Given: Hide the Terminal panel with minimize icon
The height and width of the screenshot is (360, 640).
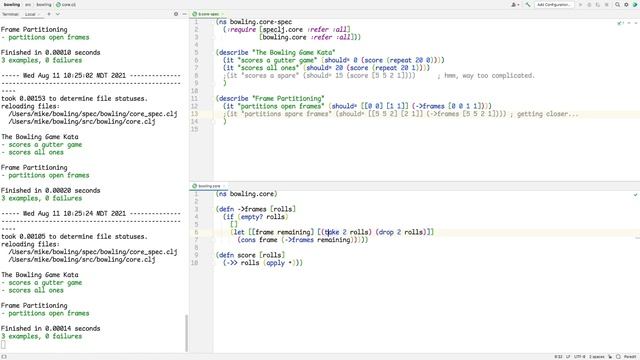Looking at the screenshot, I should point(184,14).
